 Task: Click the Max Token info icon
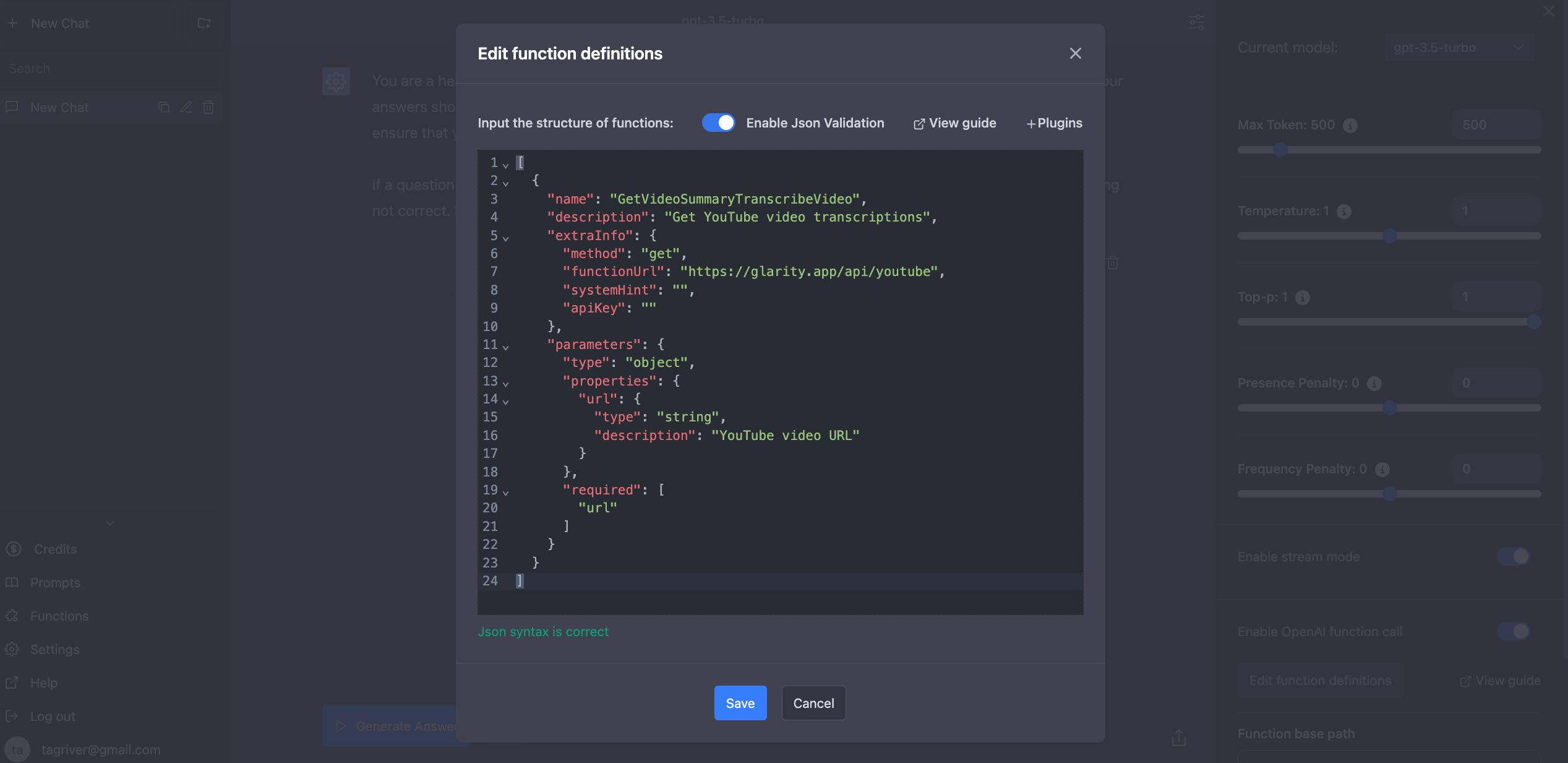(x=1350, y=126)
